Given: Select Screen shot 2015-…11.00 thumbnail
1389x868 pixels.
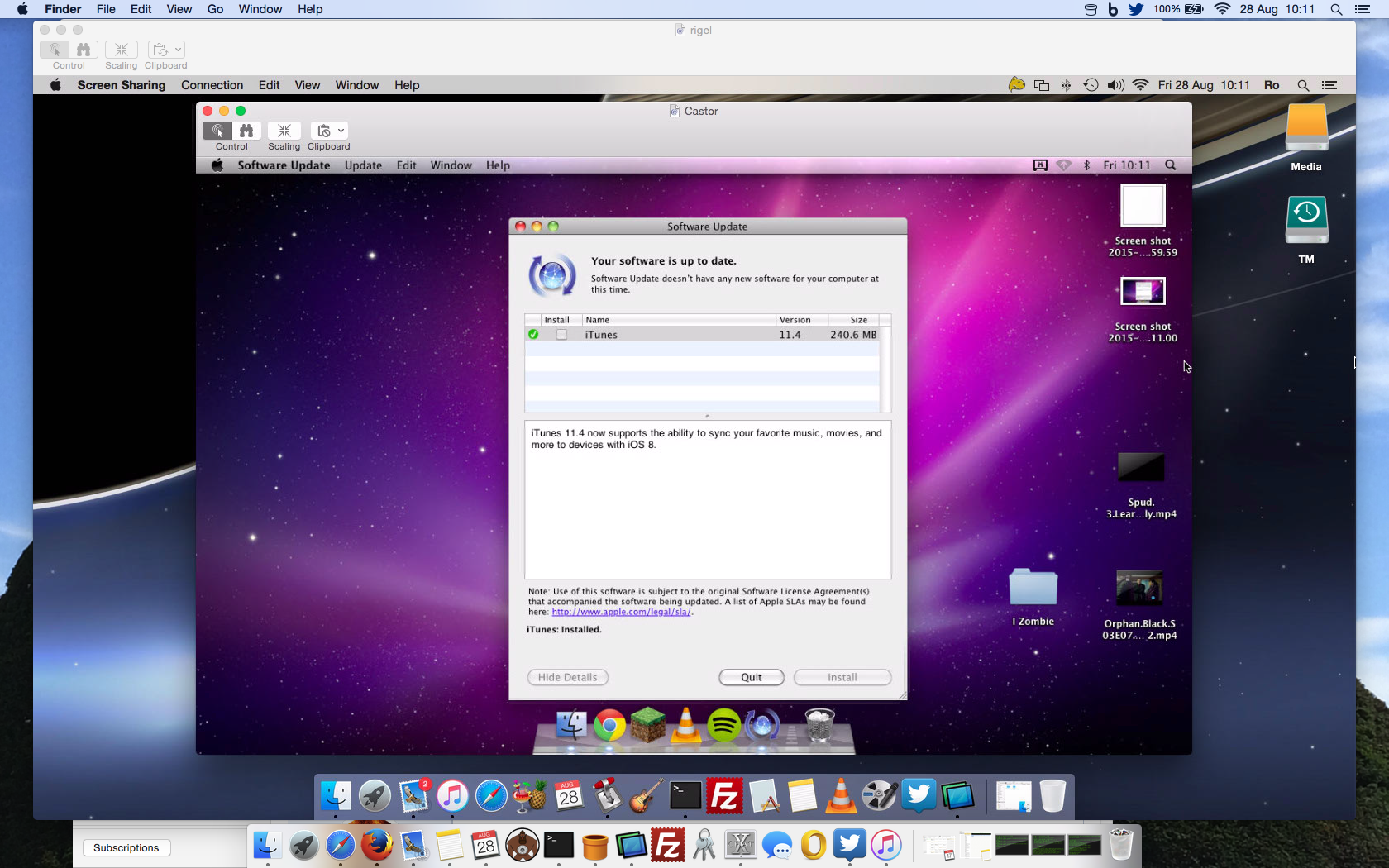Looking at the screenshot, I should click(x=1143, y=291).
